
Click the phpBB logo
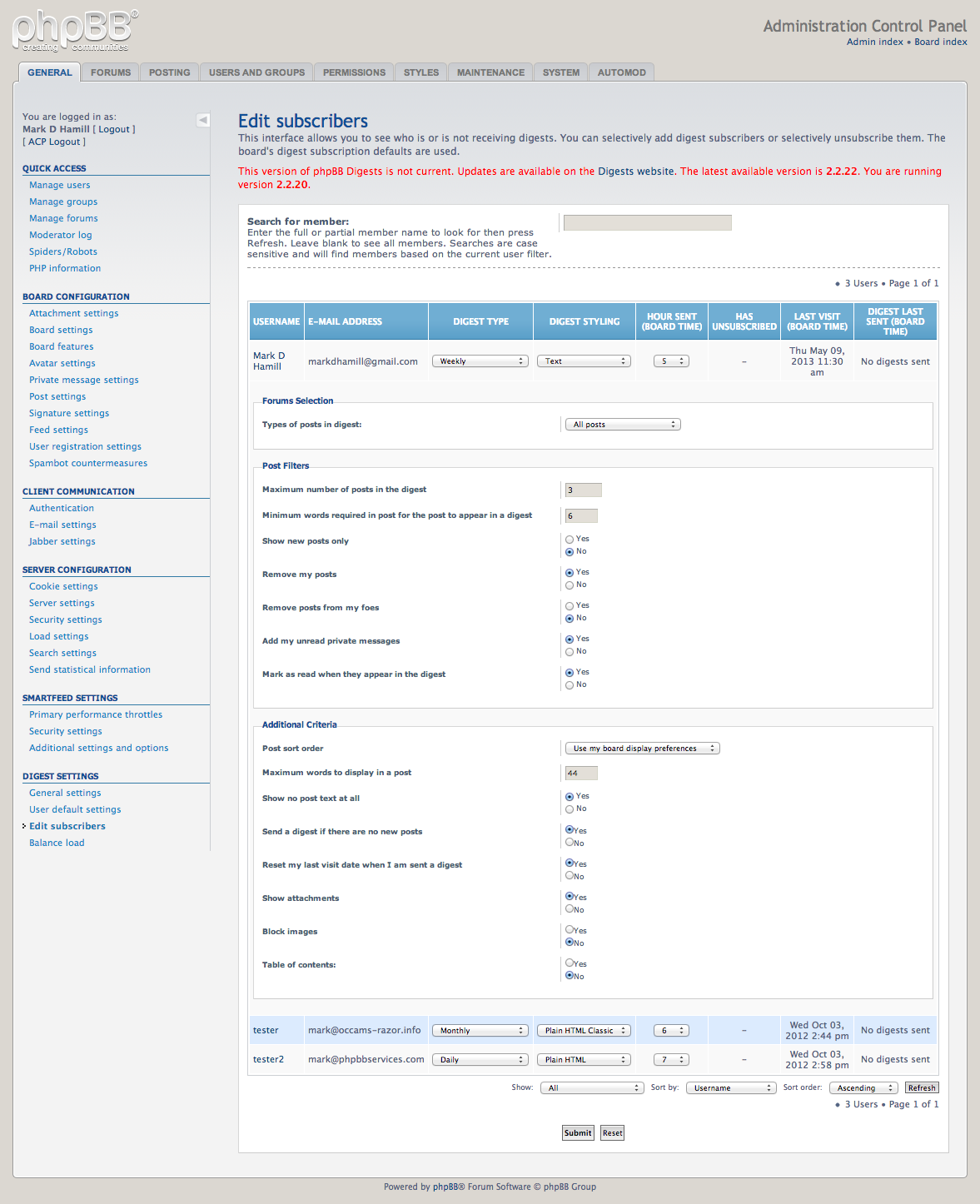pos(75,30)
